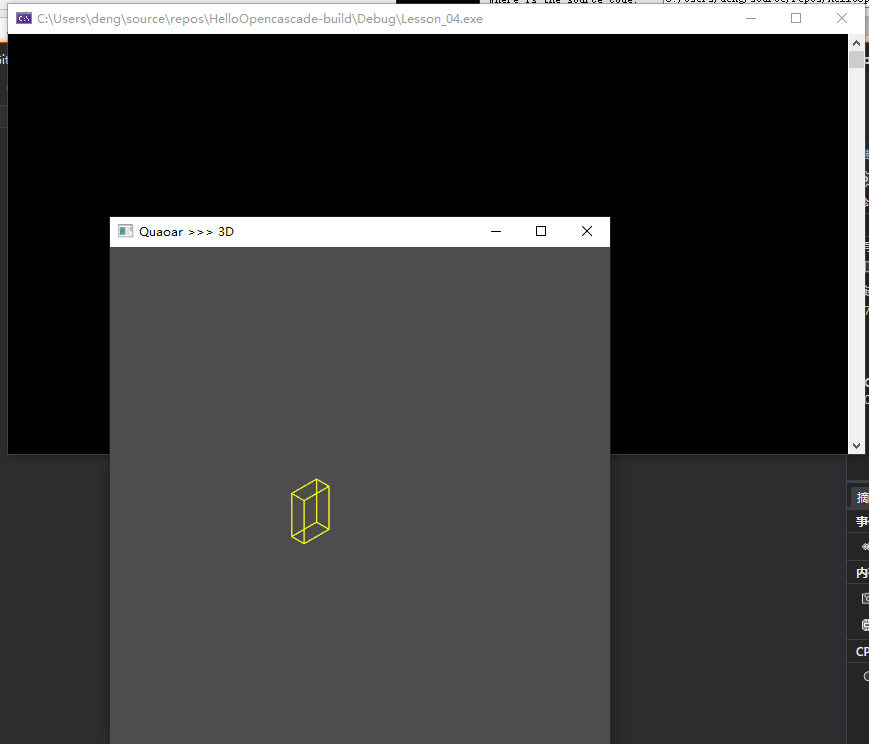Click the command prompt icon in Lesson_04.exe title bar
Viewport: 869px width, 744px height.
22,18
